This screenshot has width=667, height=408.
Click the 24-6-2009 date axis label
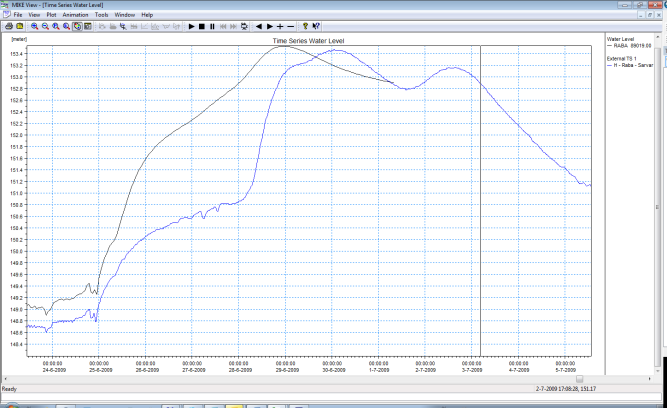click(x=54, y=370)
